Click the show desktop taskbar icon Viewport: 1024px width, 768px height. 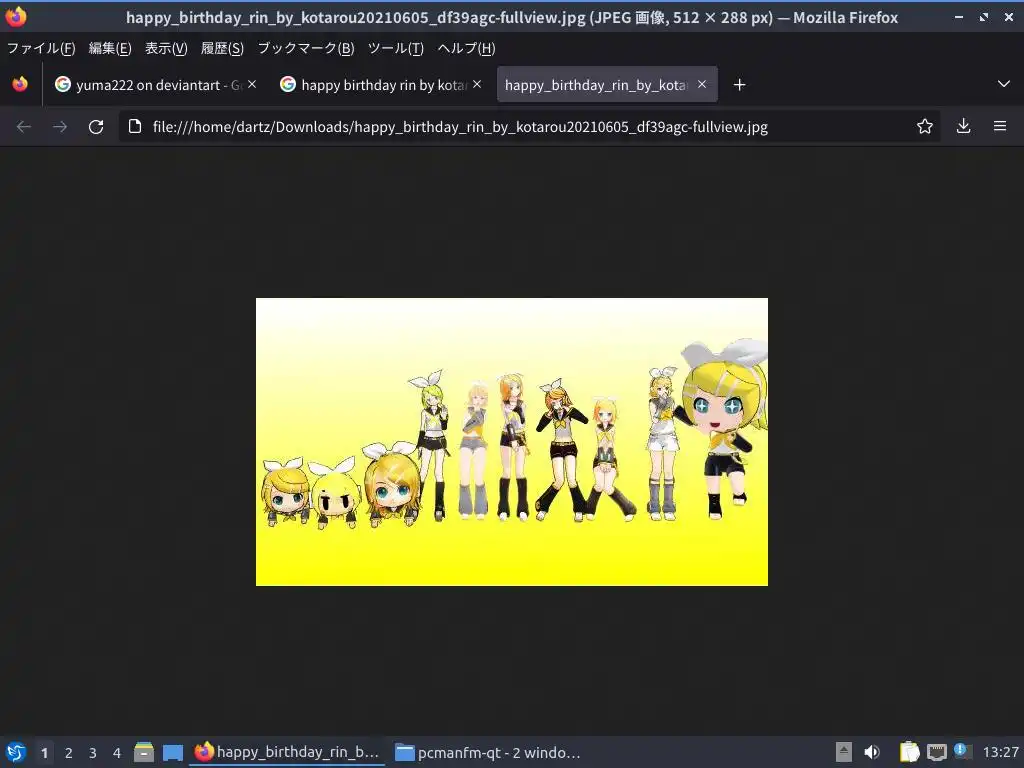click(172, 752)
